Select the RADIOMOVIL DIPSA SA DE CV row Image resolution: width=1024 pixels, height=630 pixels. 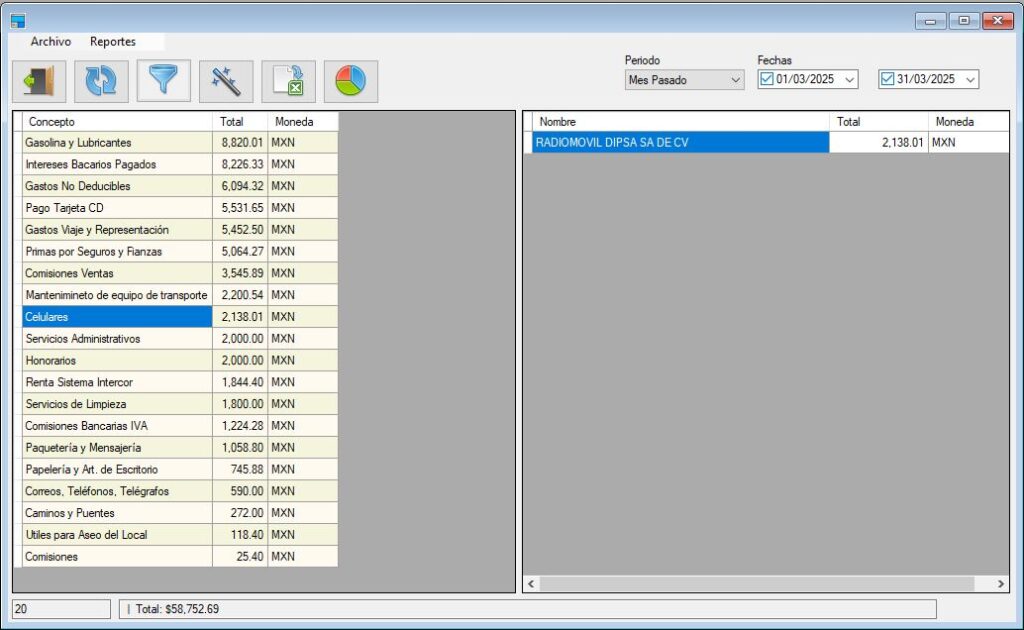pyautogui.click(x=680, y=143)
